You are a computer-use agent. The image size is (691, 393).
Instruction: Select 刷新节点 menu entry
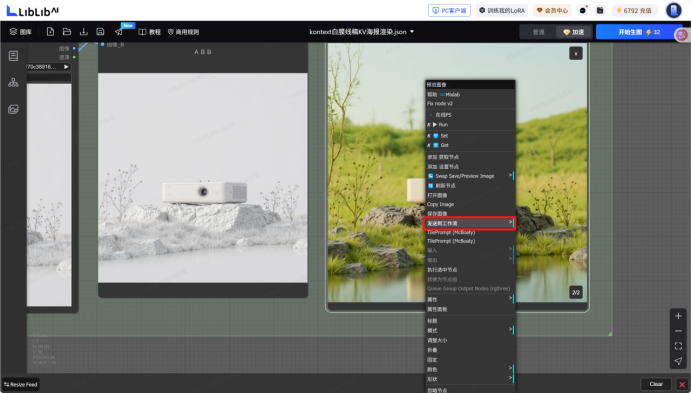coord(470,185)
